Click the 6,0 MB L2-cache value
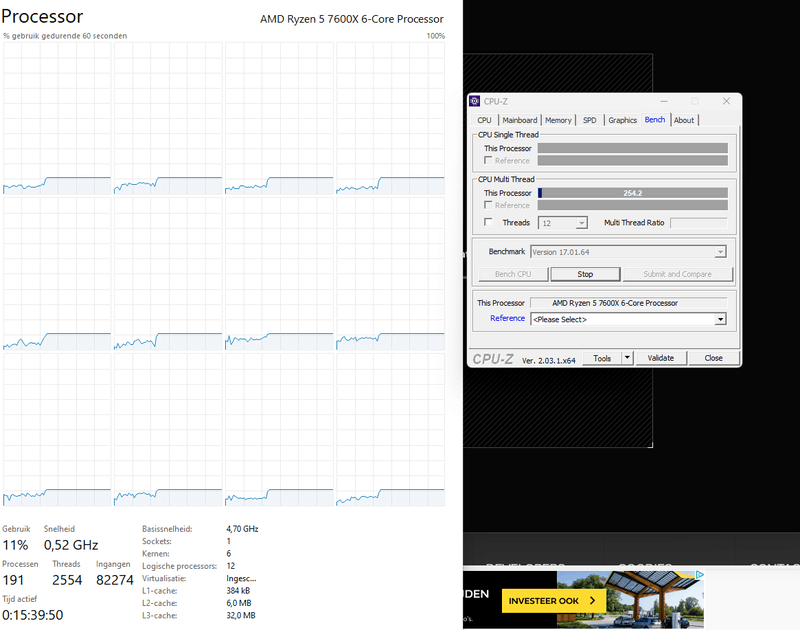800x630 pixels. pyautogui.click(x=239, y=603)
